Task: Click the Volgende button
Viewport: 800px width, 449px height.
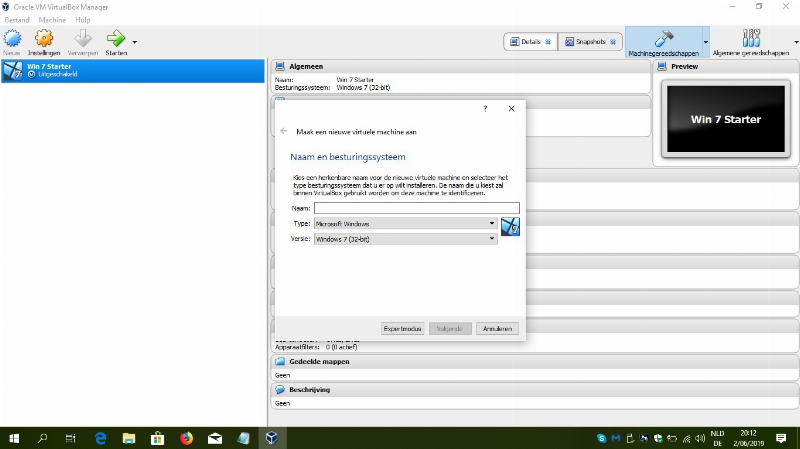Action: click(449, 329)
